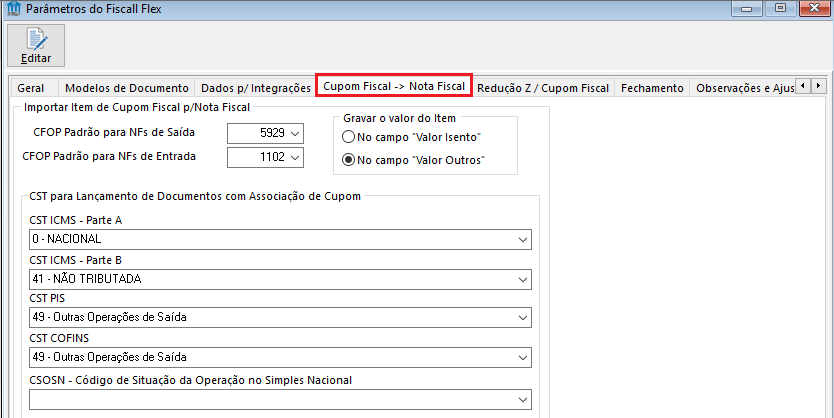Maximize the Parâmetros do Fiscall Flex window

(780, 8)
